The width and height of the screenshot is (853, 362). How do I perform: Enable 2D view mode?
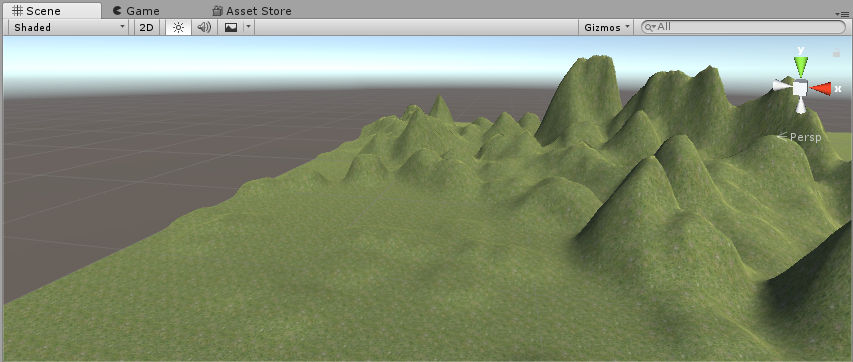pos(146,27)
